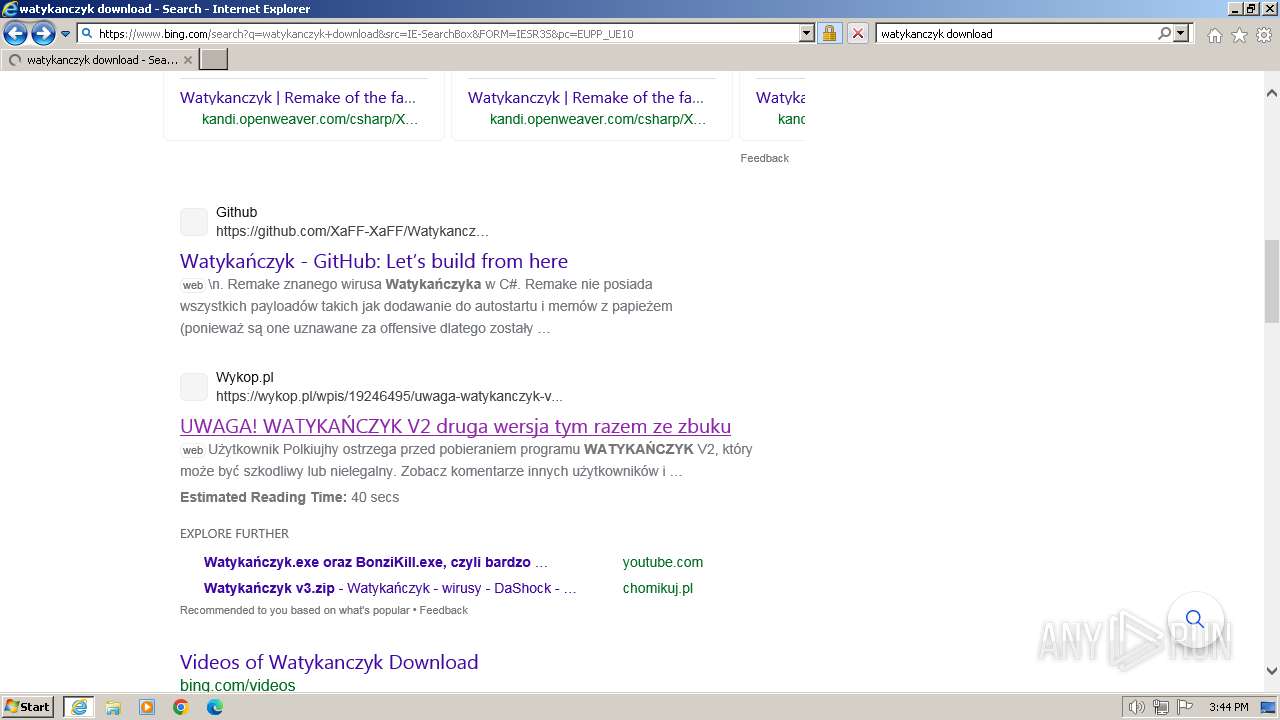Click the Action Center flag icon
The width and height of the screenshot is (1280, 720).
[1185, 707]
